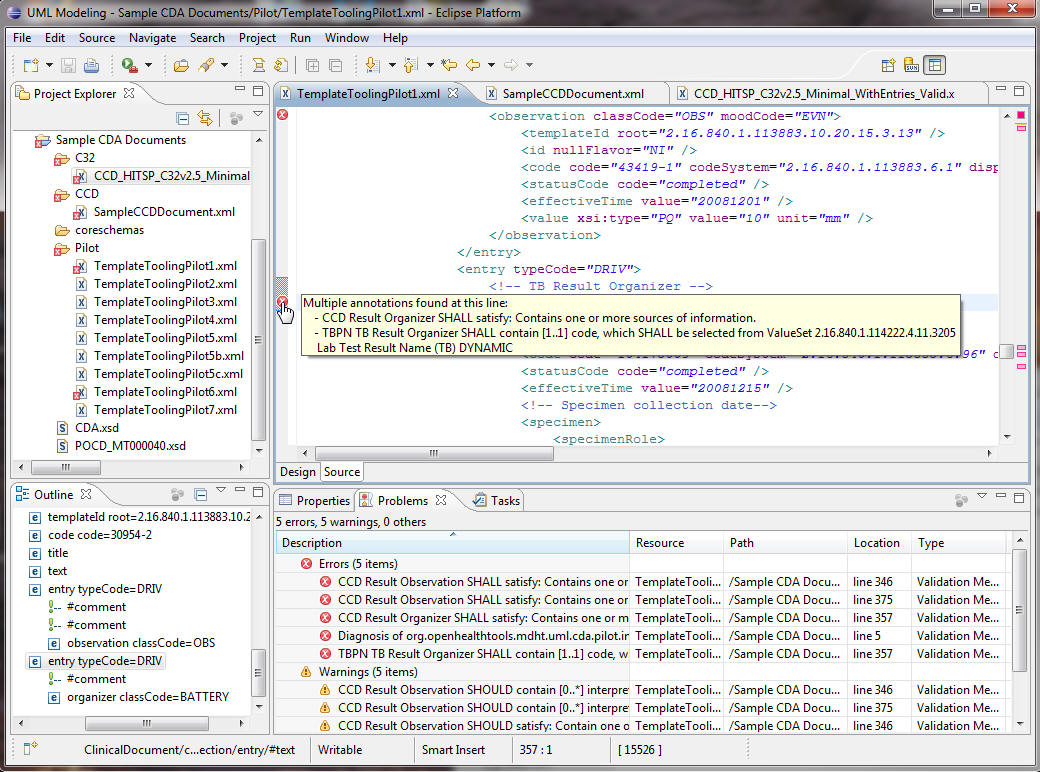Click the Back navigation arrow

(x=473, y=66)
